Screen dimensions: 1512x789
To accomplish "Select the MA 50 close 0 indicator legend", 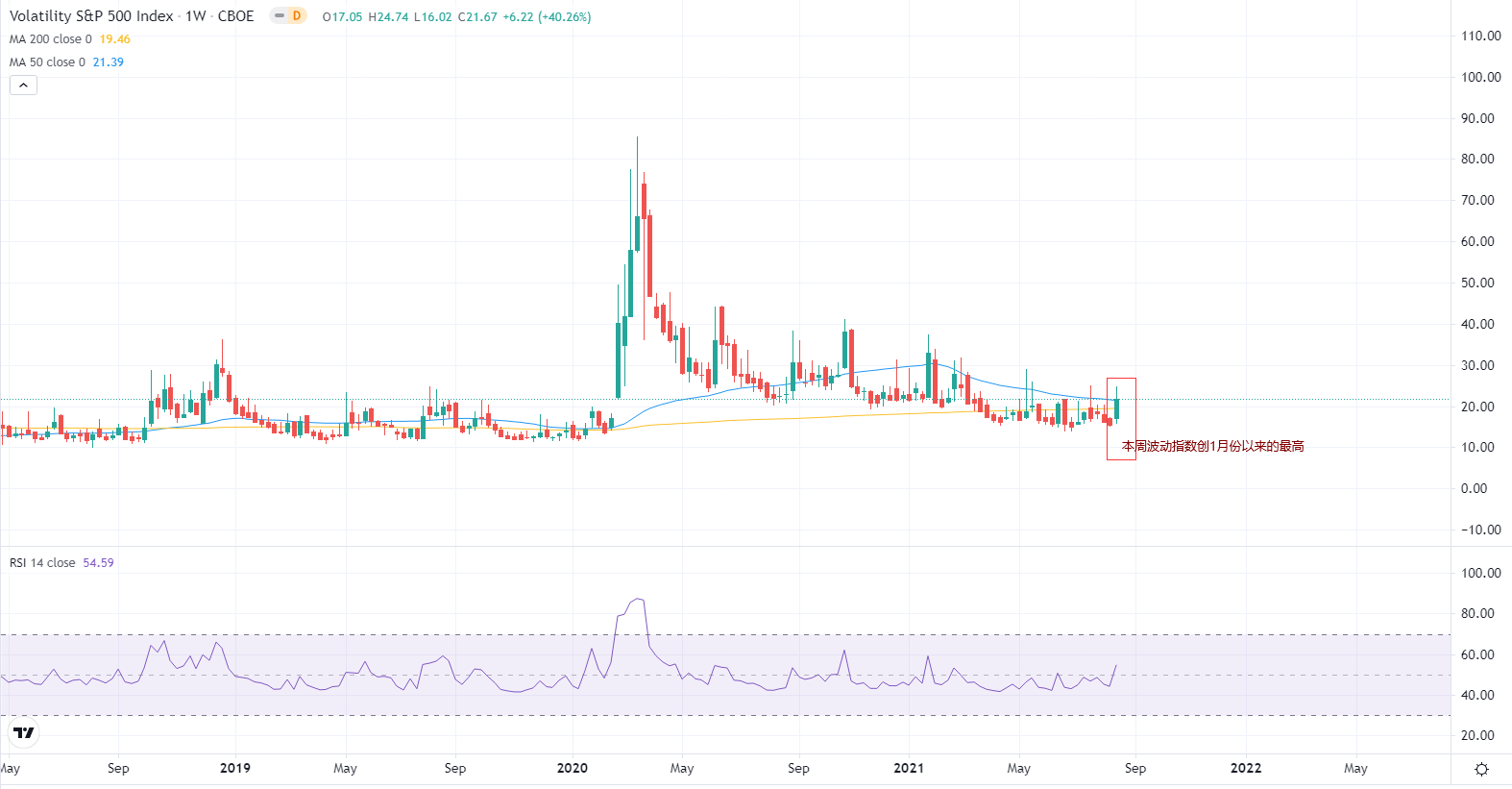I will pos(47,62).
